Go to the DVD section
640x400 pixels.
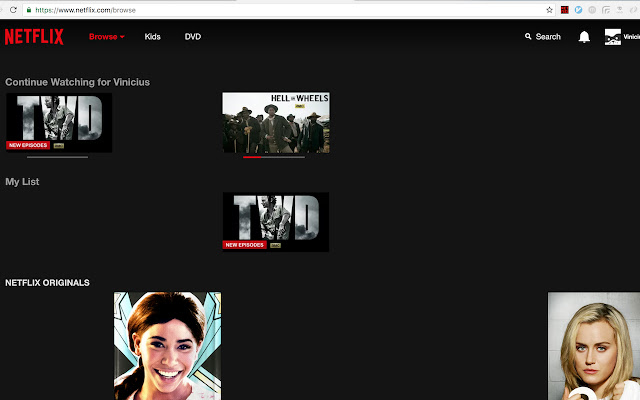(193, 37)
